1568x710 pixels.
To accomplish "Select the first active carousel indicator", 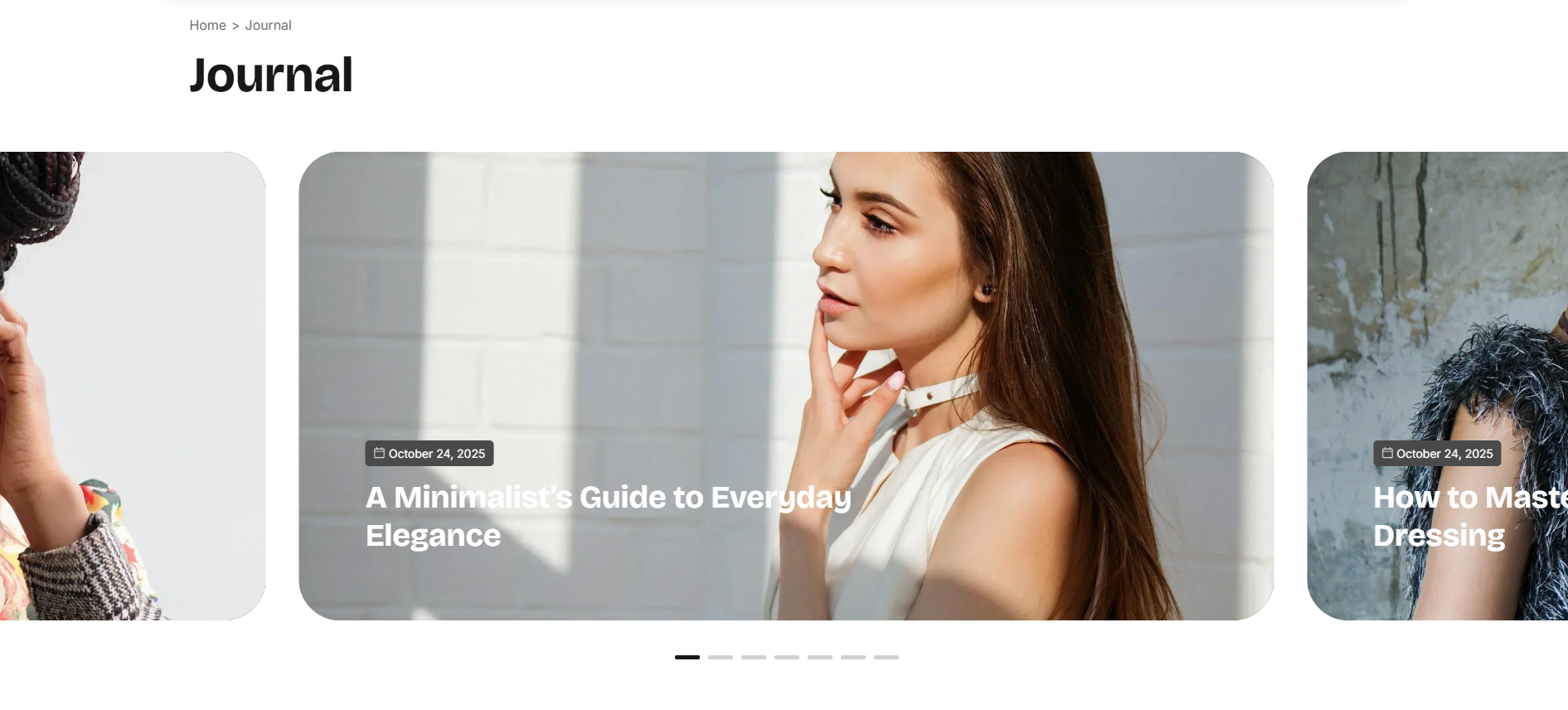I will 687,657.
